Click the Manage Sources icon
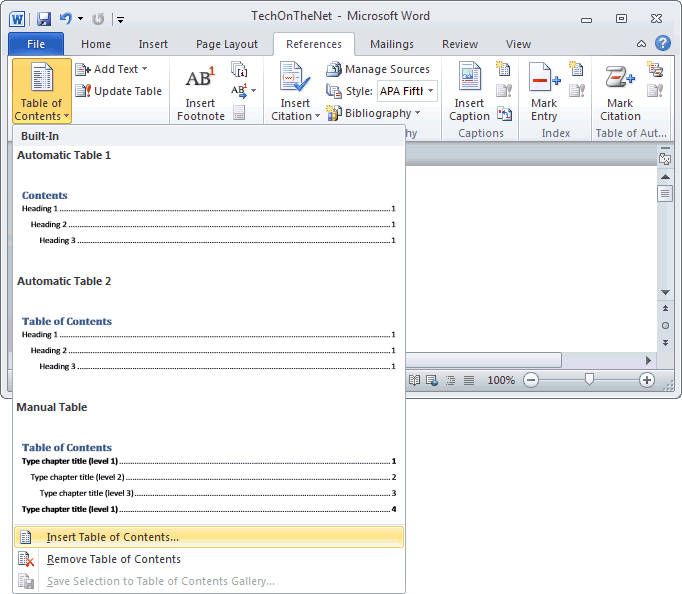 click(334, 69)
